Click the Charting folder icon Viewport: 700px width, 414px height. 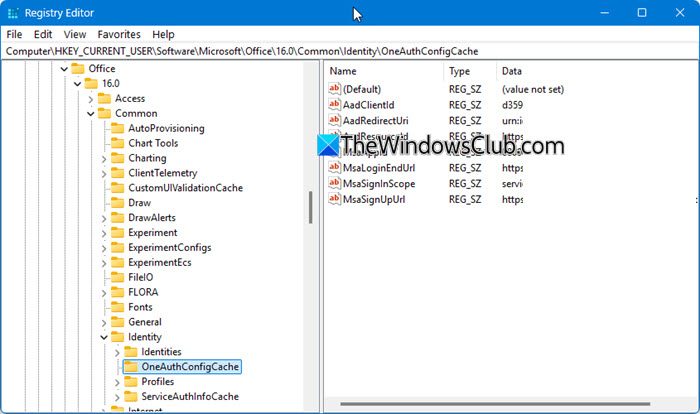click(x=117, y=158)
